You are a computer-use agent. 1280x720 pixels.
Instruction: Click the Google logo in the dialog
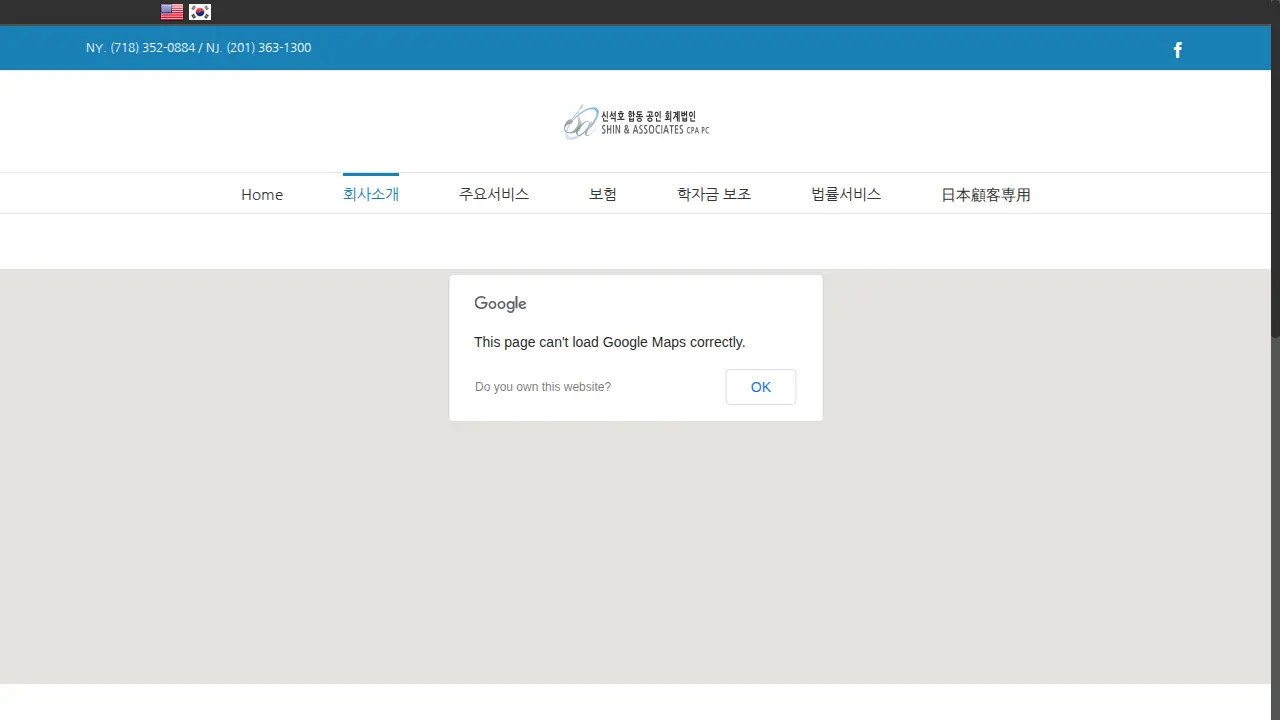tap(500, 304)
